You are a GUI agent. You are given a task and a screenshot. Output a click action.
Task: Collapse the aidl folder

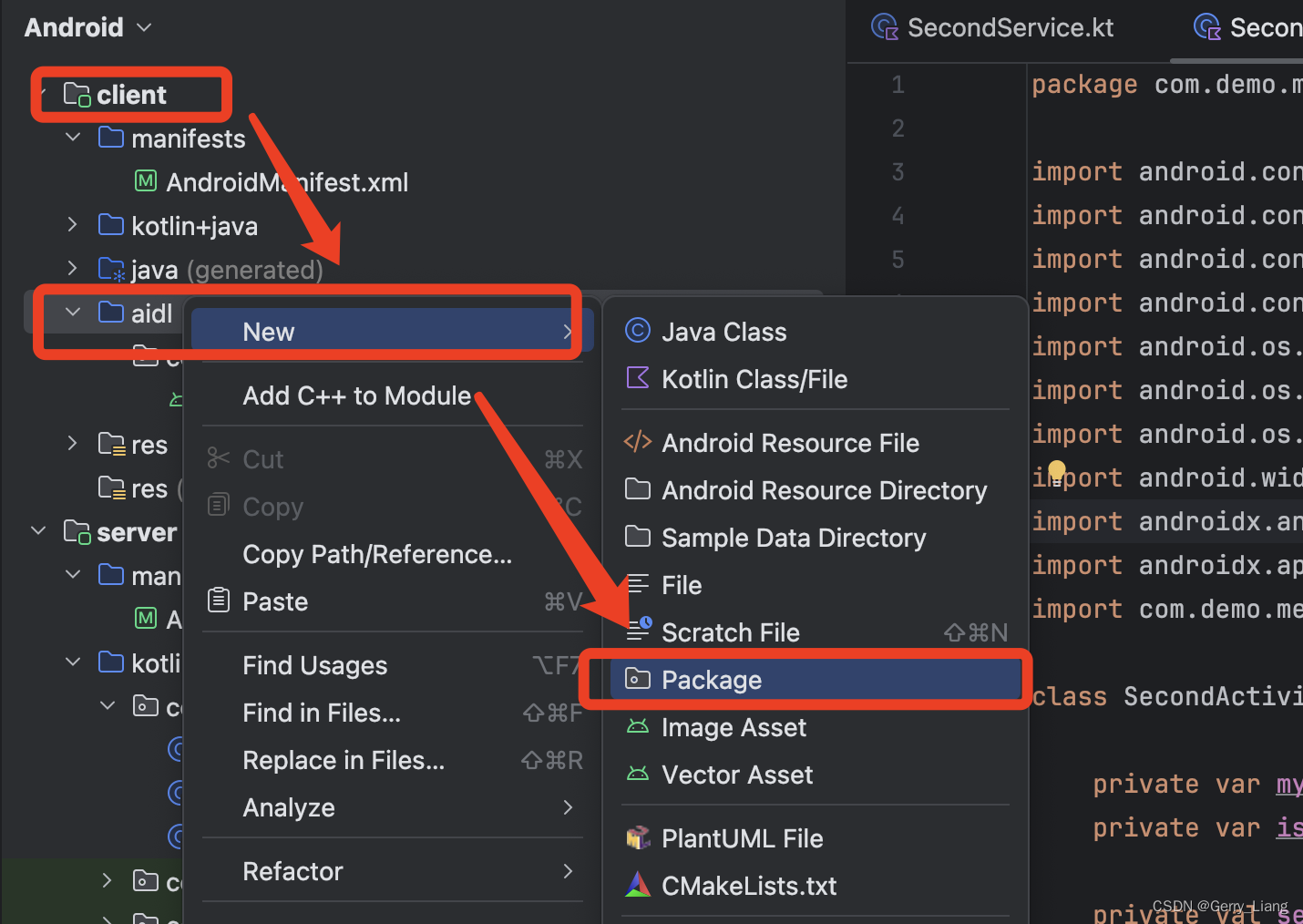pyautogui.click(x=73, y=313)
